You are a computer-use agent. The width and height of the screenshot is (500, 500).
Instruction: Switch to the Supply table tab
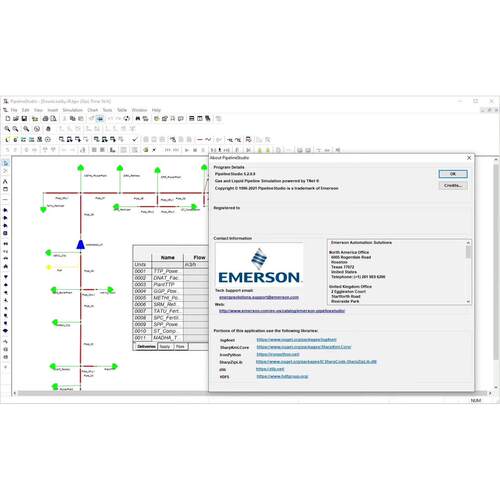point(165,347)
